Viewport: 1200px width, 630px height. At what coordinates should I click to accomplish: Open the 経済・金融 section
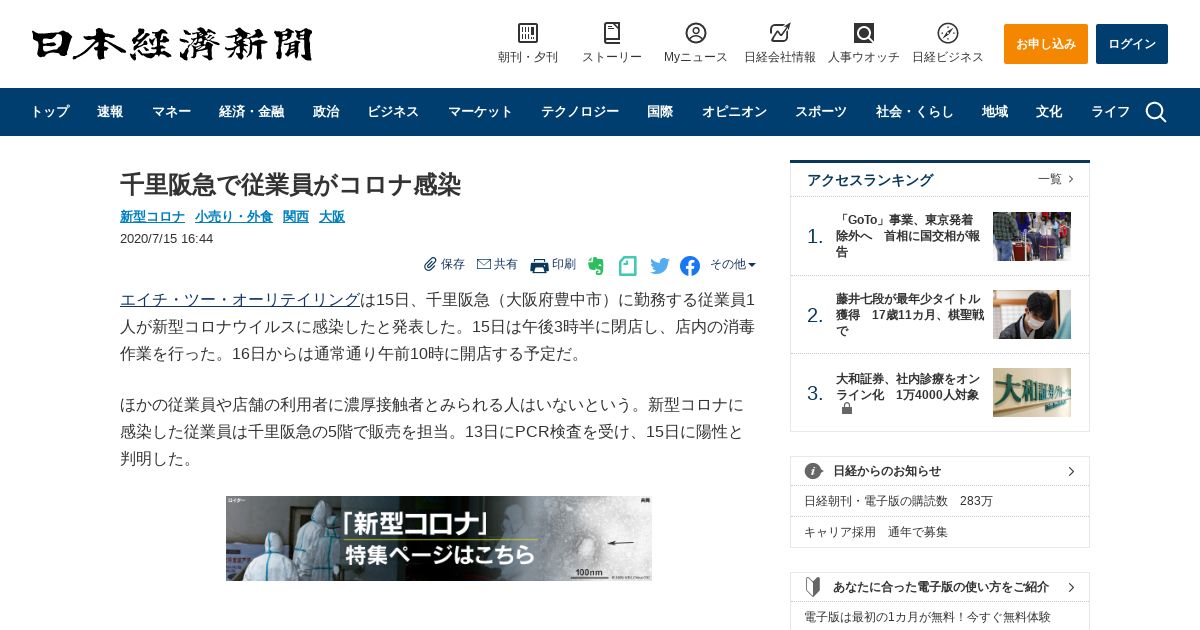click(251, 112)
